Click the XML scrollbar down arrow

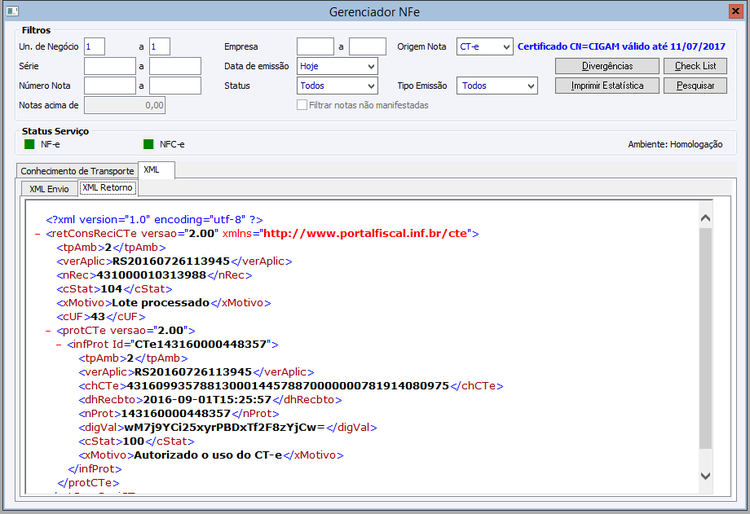pos(705,476)
